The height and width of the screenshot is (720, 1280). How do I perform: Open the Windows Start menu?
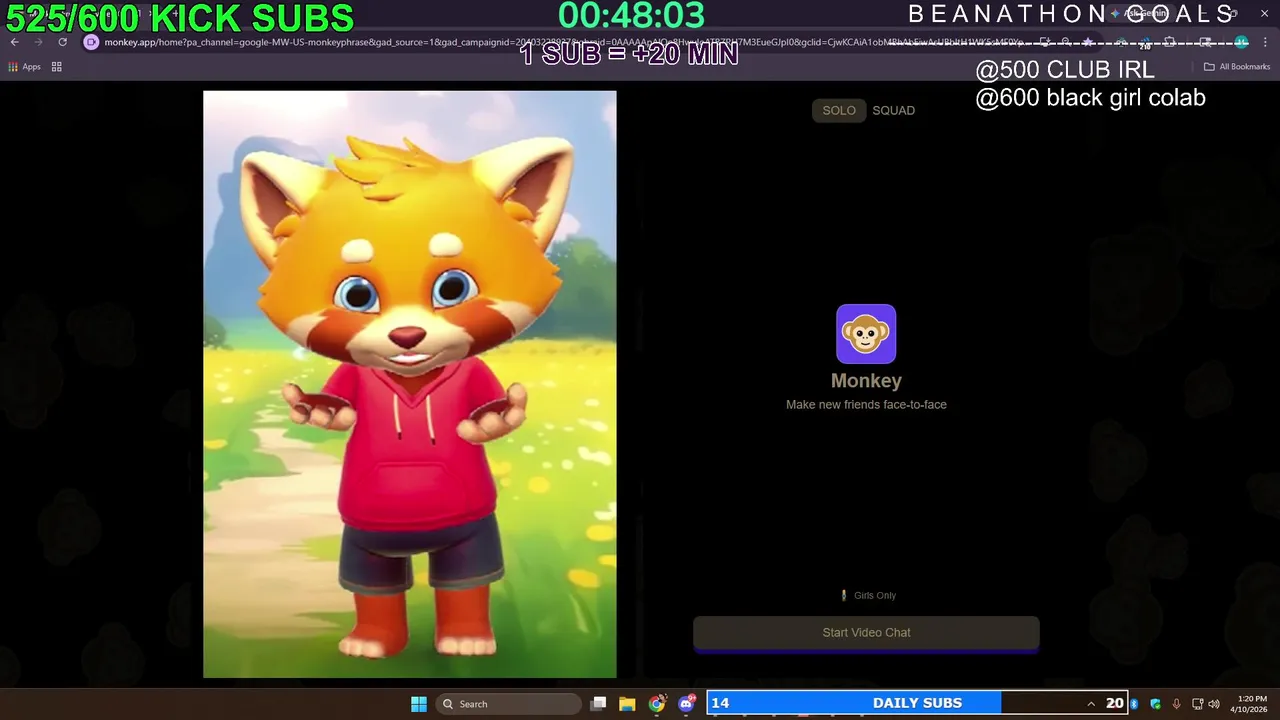[x=419, y=704]
